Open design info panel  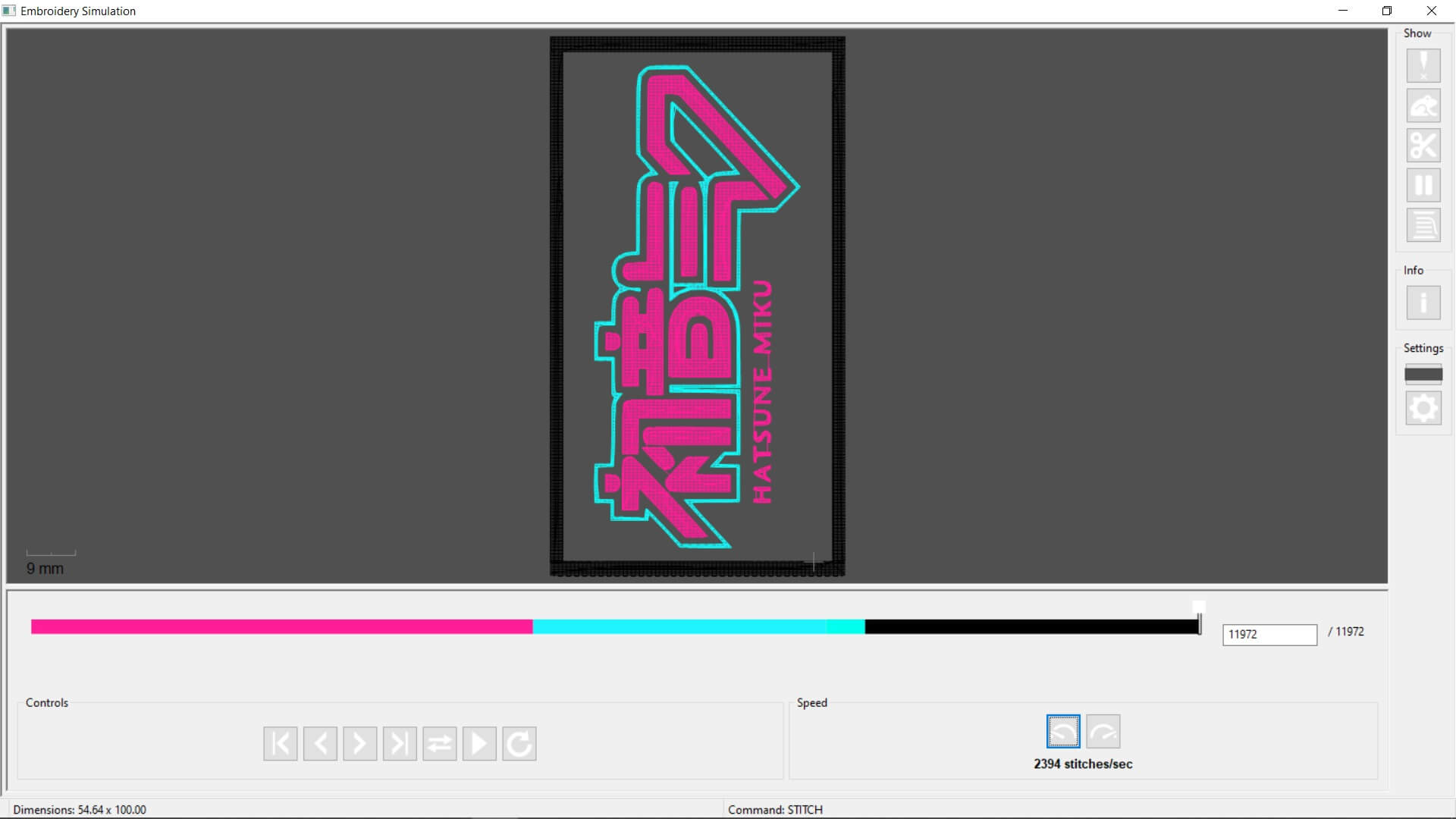1423,303
